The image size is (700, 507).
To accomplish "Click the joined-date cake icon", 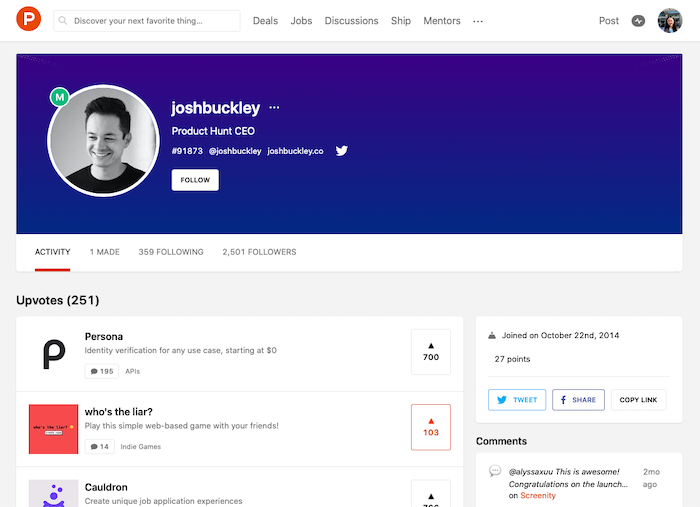I will (x=492, y=335).
